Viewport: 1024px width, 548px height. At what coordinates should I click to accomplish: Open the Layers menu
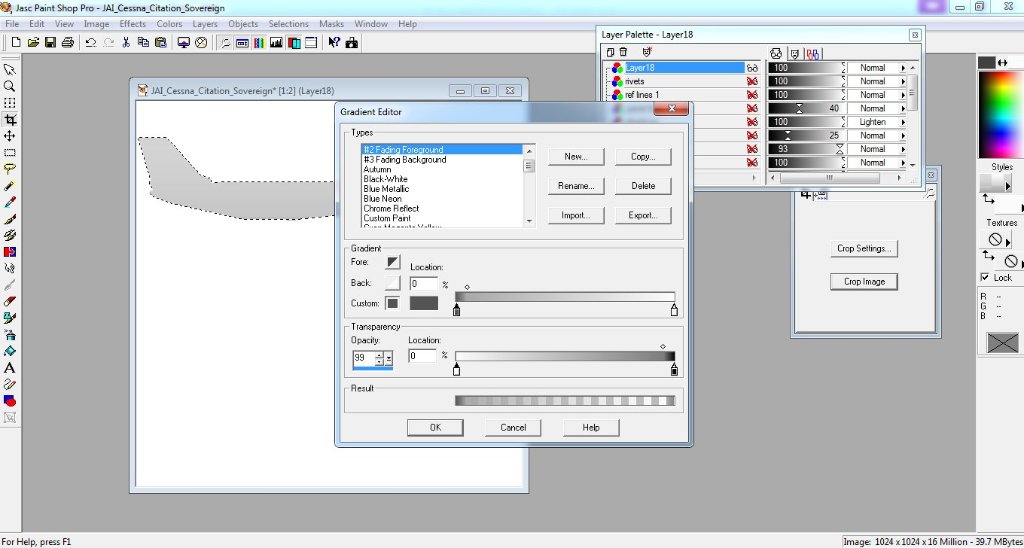pos(204,24)
